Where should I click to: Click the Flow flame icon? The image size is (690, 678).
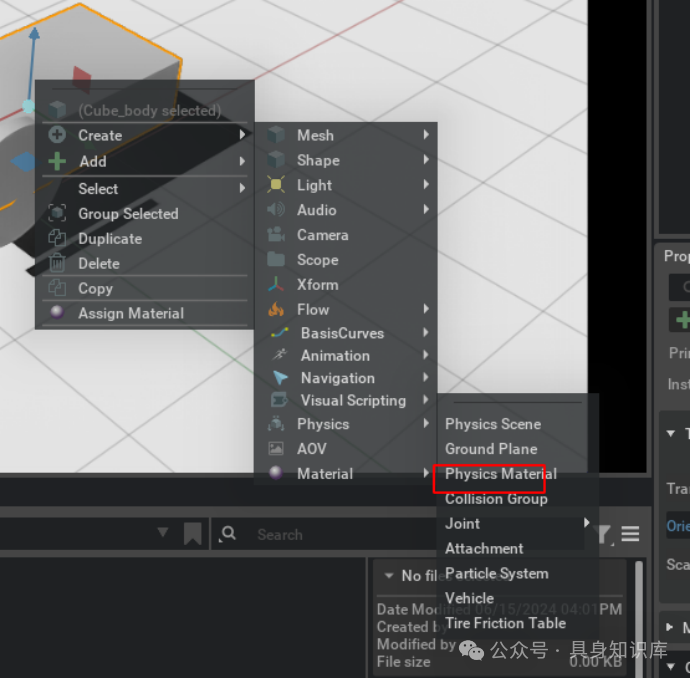[276, 310]
